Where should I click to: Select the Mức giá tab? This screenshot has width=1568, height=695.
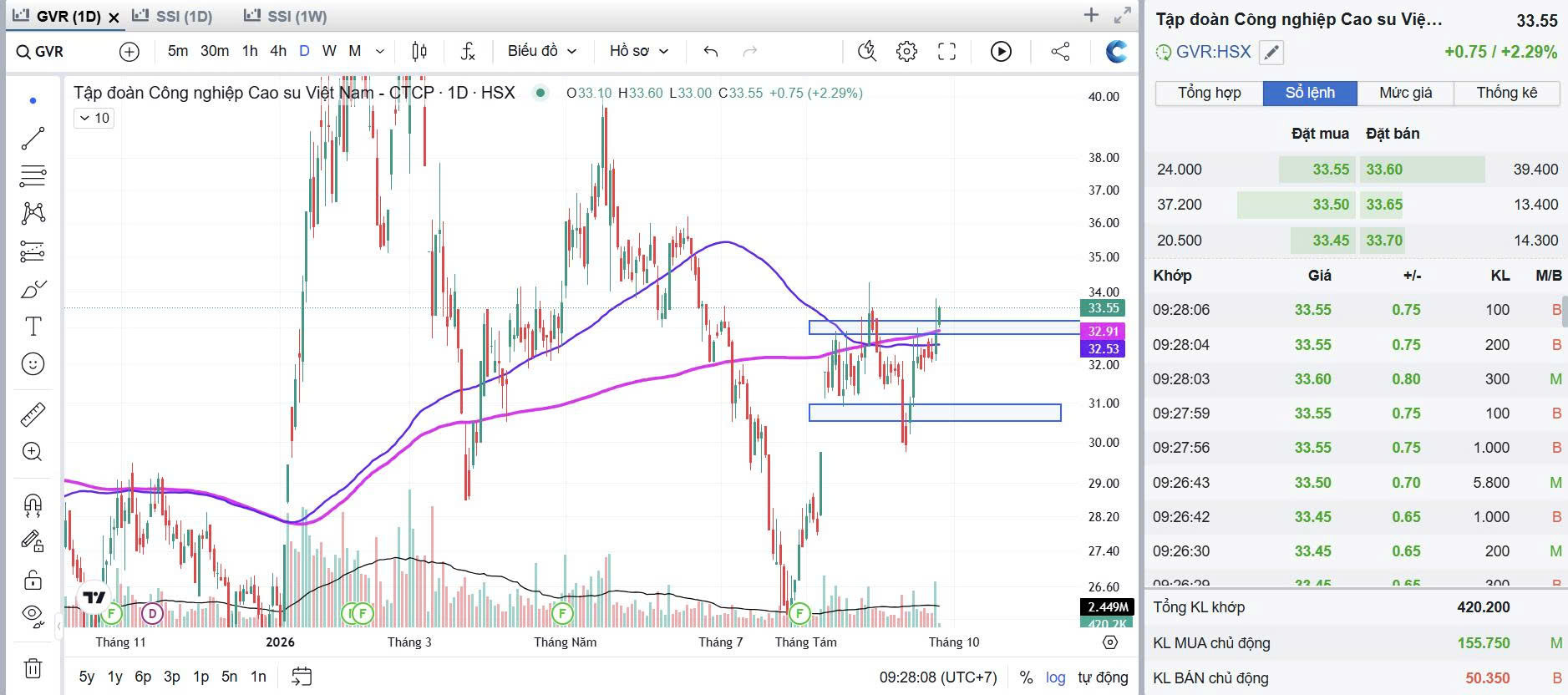[x=1405, y=93]
